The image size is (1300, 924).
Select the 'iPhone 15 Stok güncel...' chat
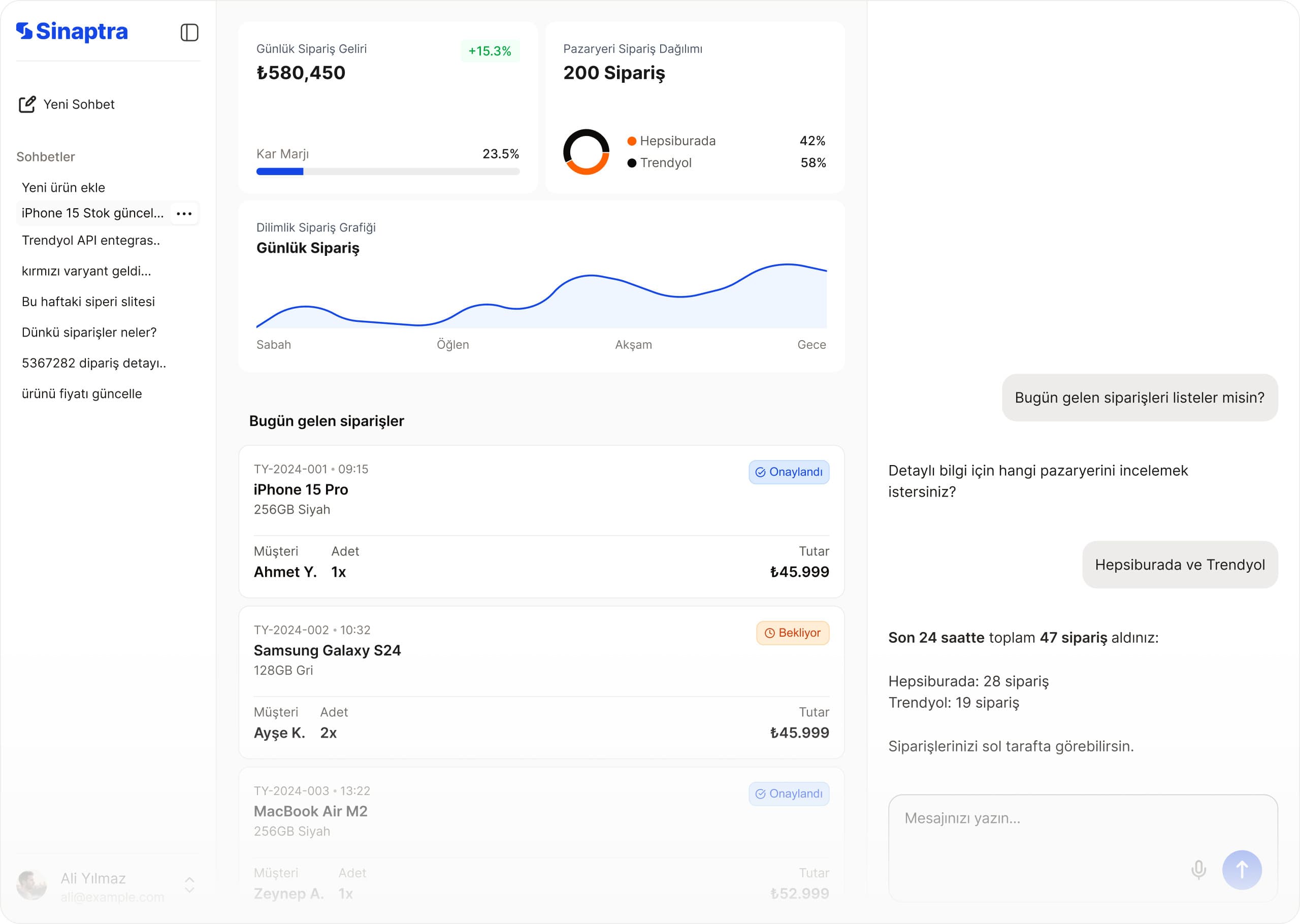pyautogui.click(x=93, y=213)
